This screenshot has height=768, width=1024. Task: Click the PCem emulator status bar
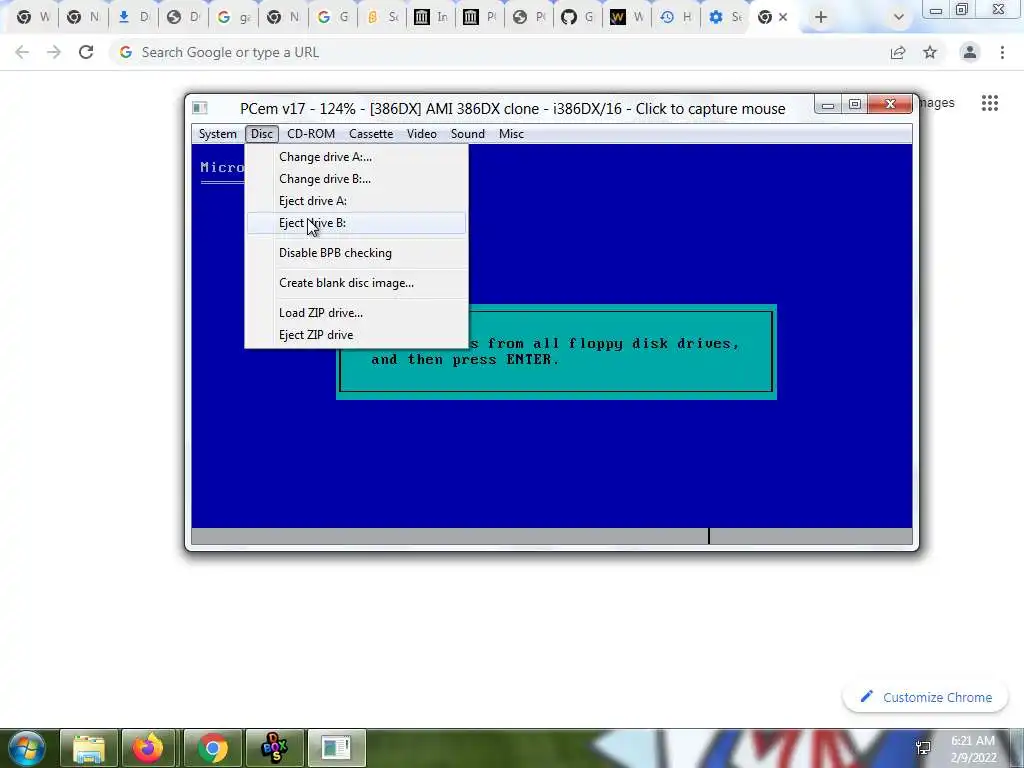click(x=552, y=536)
